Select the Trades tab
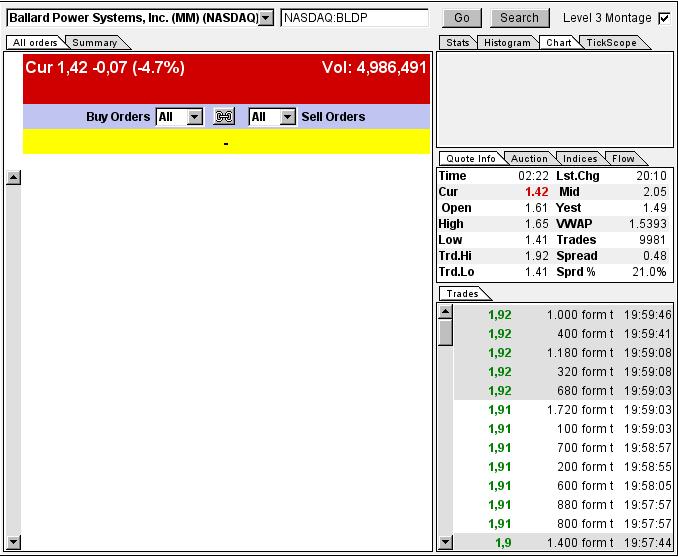The image size is (678, 557). point(463,294)
